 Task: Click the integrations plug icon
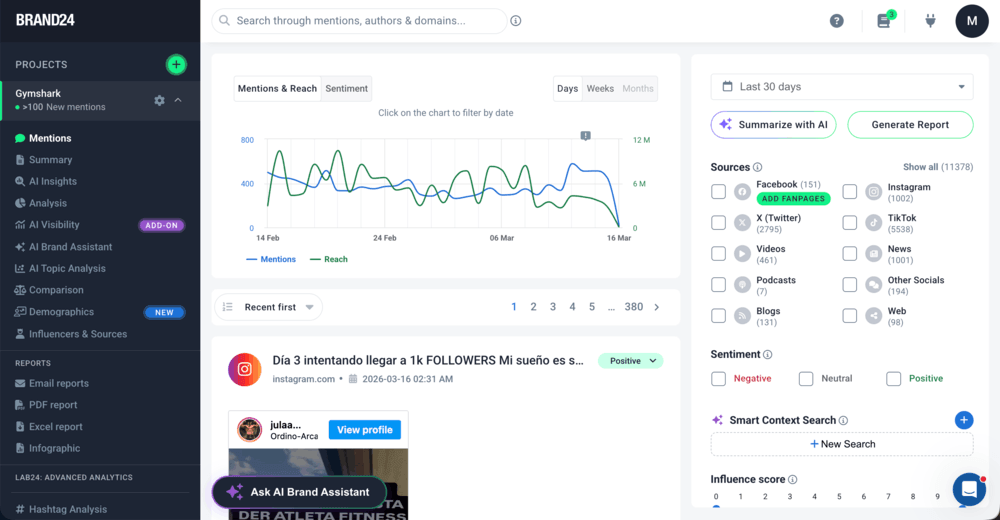click(930, 21)
